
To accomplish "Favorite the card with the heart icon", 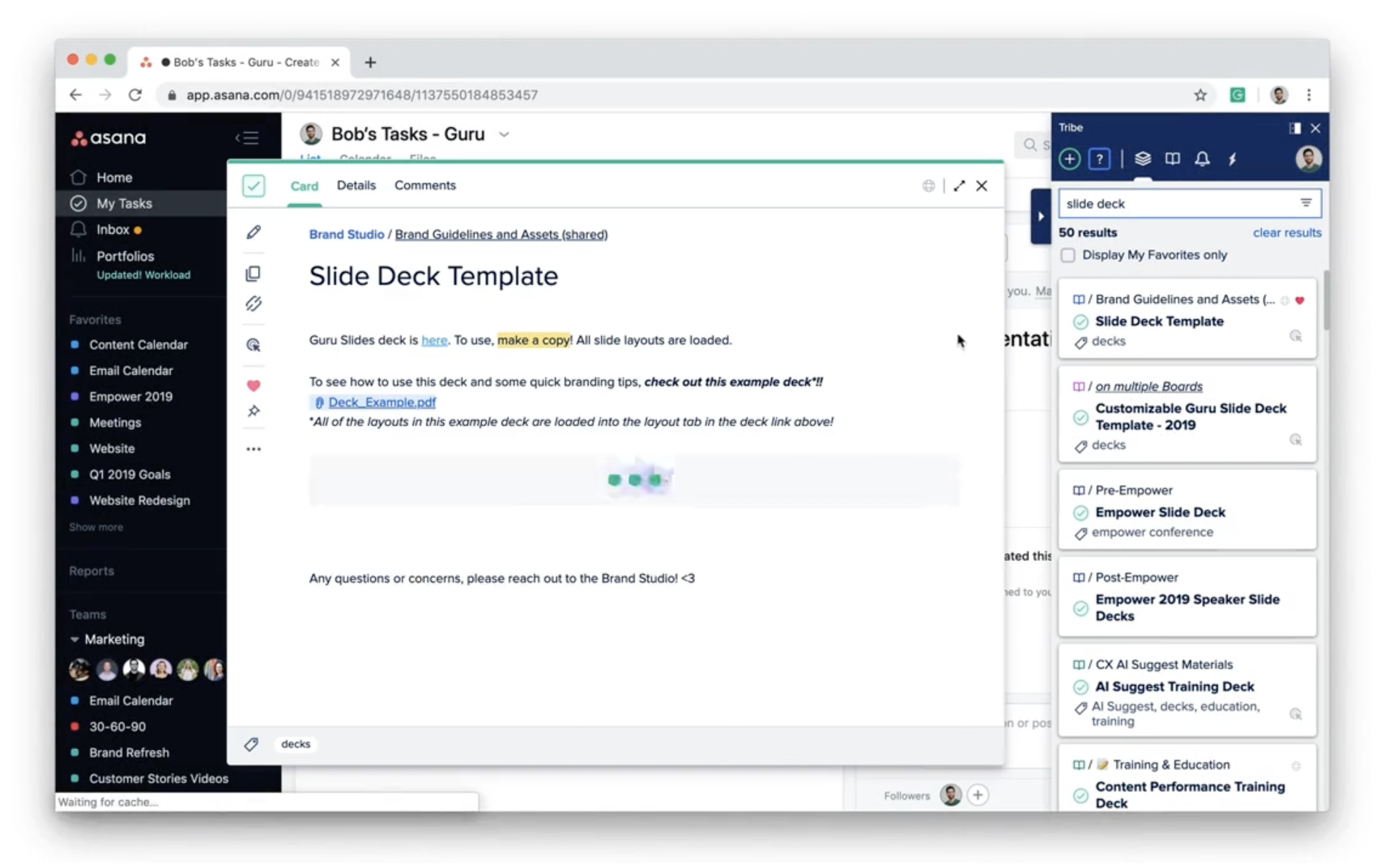I will coord(254,385).
